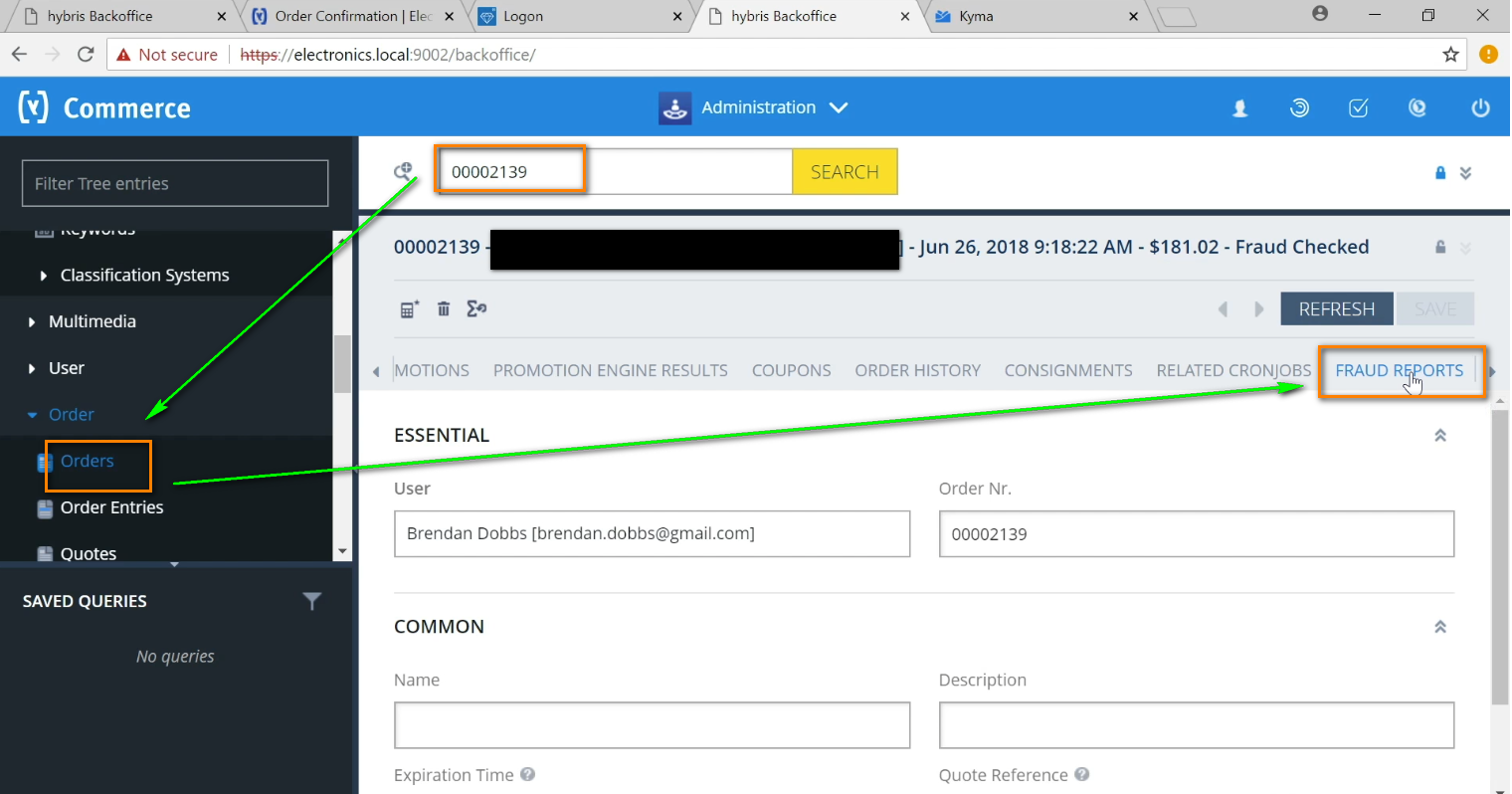Click the User field with Brendan Dobbs
1512x794 pixels.
coord(652,533)
